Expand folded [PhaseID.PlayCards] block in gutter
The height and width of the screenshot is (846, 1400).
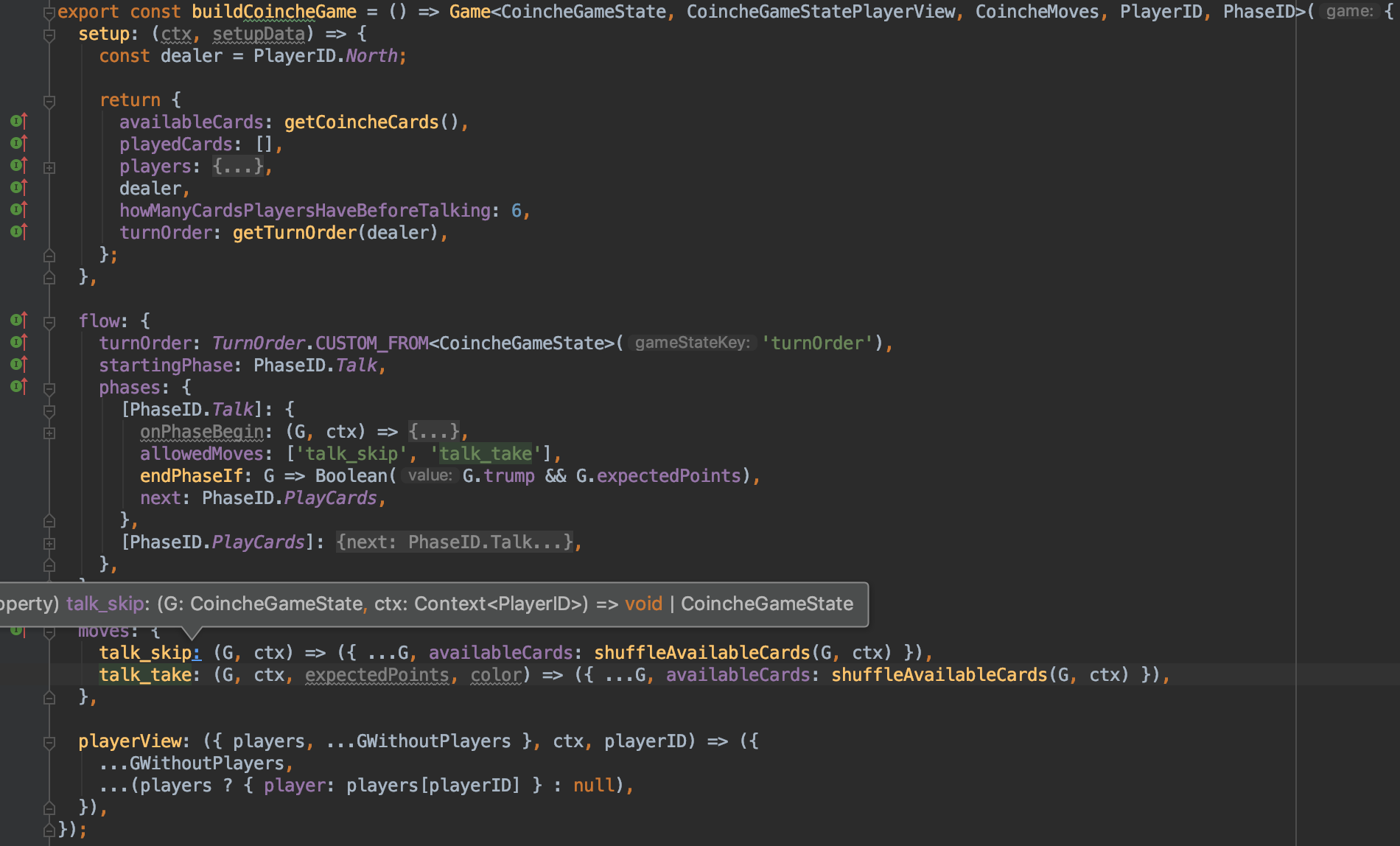[x=49, y=543]
